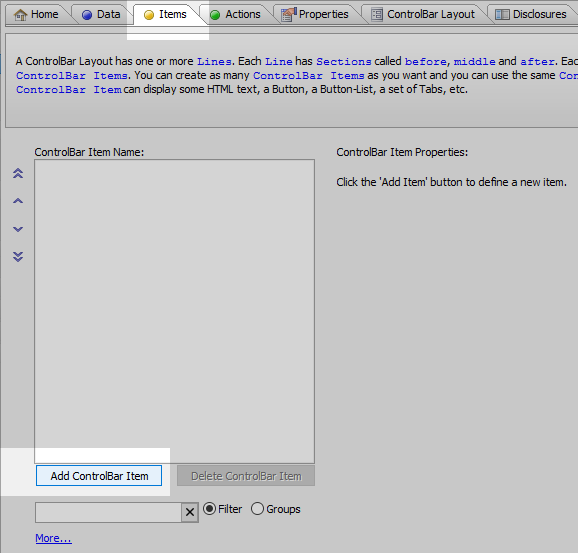
Task: Open the ControlBar Layout tab
Action: (x=424, y=14)
